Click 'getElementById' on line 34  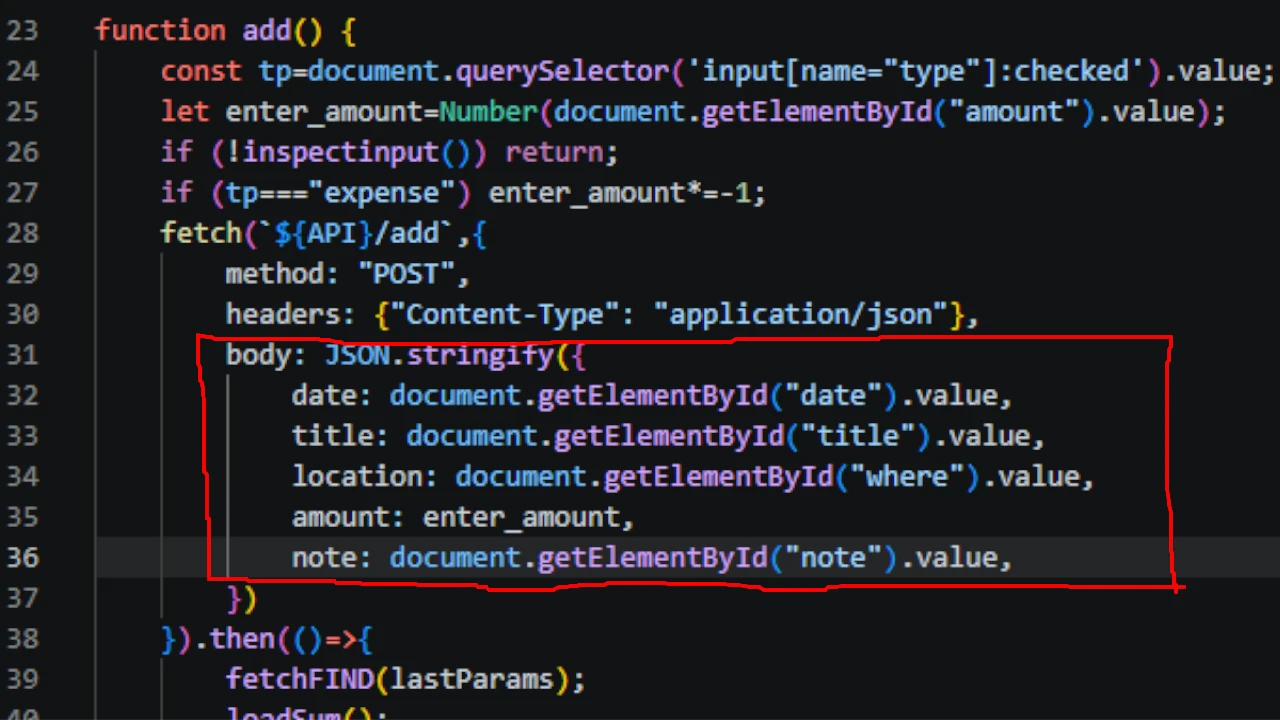(x=719, y=477)
